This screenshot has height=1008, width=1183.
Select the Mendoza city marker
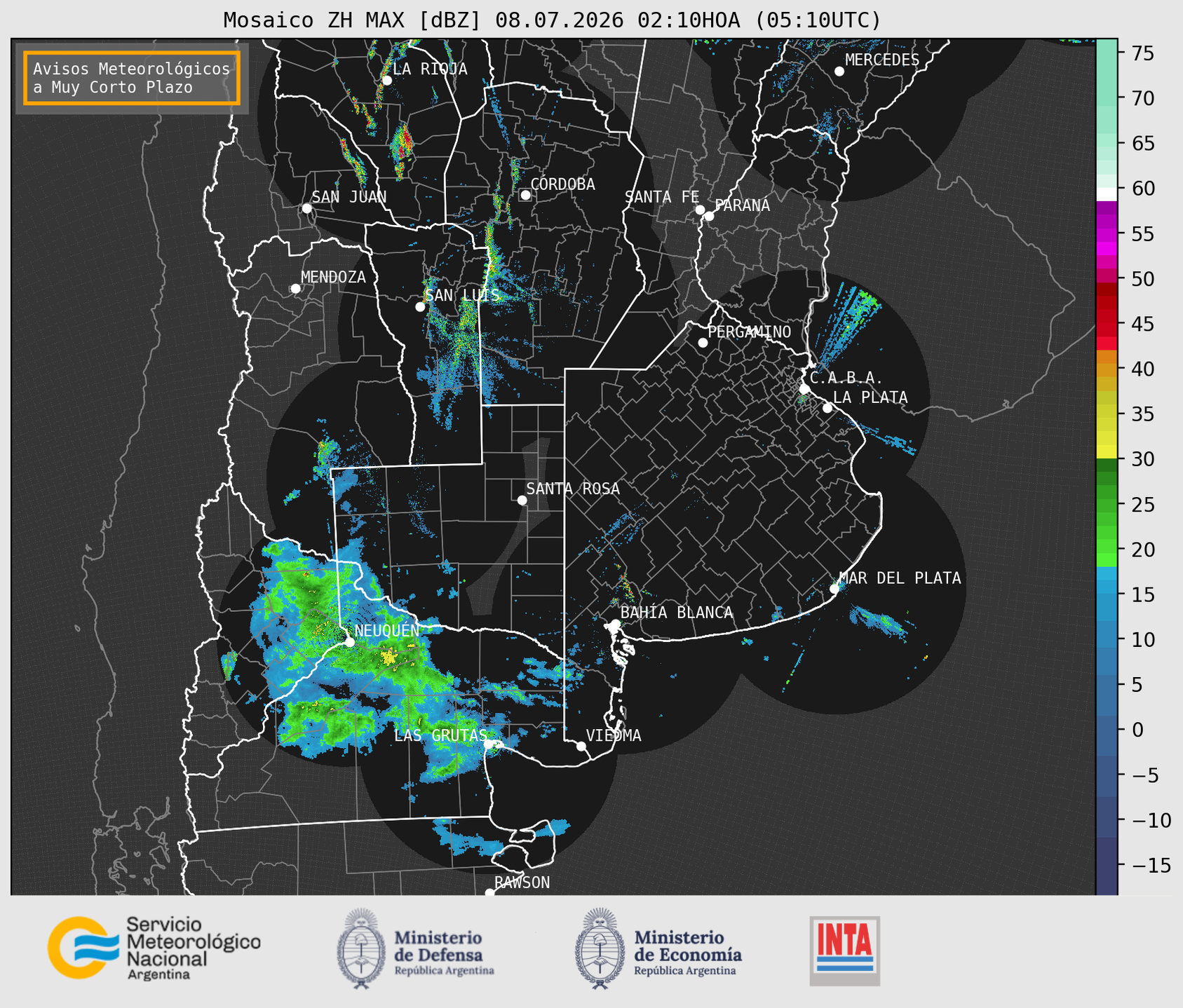(x=296, y=289)
